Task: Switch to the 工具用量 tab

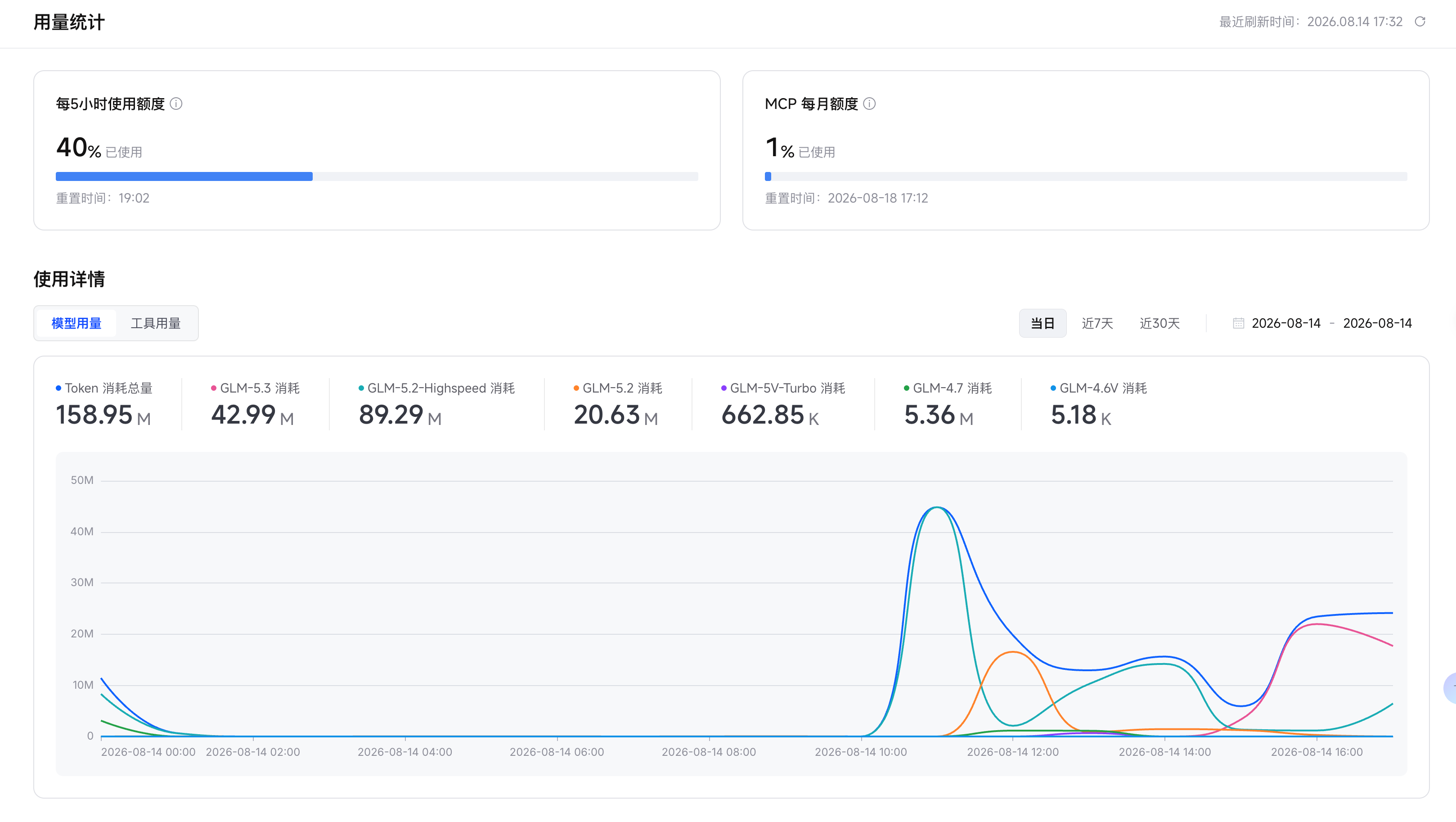Action: click(156, 323)
